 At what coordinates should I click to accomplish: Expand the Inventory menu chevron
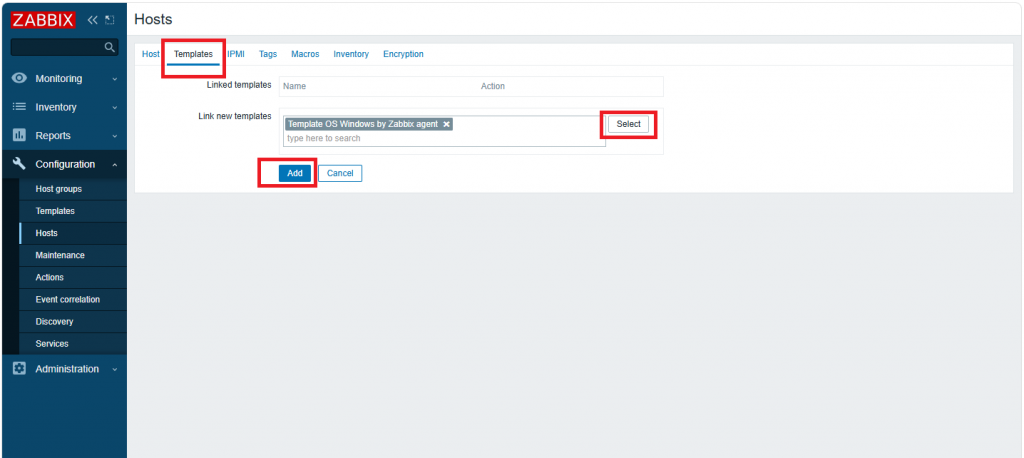[x=115, y=108]
